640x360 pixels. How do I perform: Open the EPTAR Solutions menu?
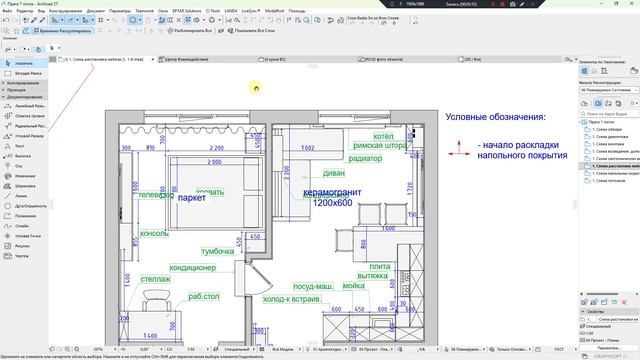tap(187, 11)
